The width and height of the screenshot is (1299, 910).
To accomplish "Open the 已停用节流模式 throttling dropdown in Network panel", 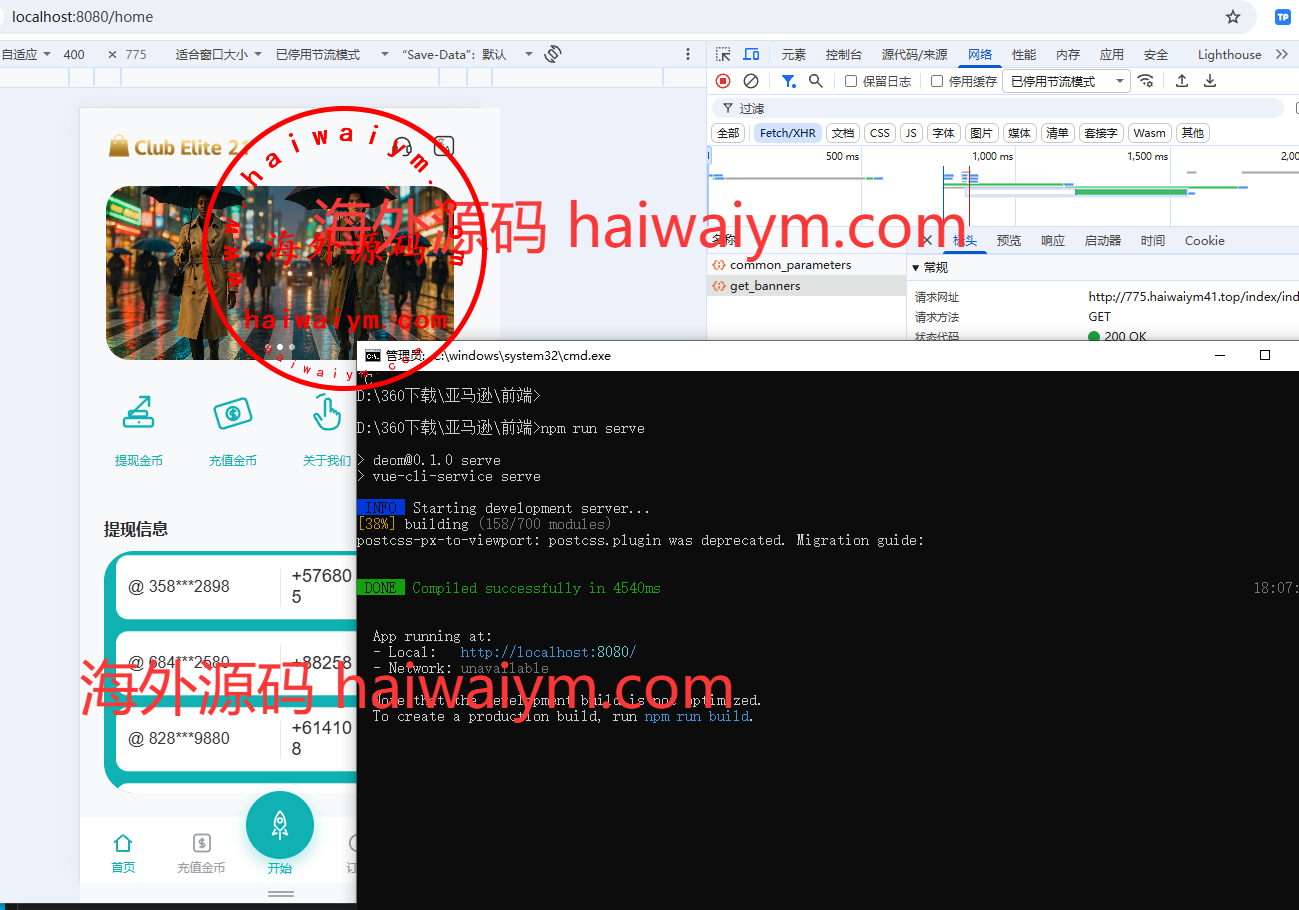I will [1067, 81].
